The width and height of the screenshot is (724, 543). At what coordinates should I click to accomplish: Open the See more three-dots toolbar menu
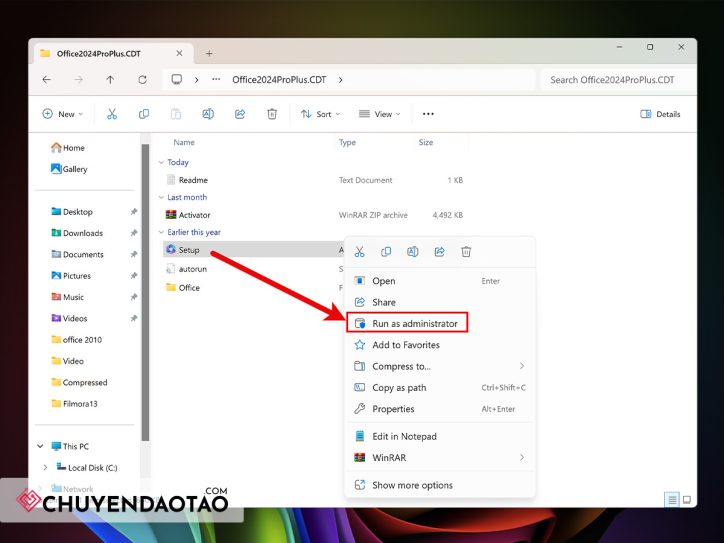[x=428, y=114]
